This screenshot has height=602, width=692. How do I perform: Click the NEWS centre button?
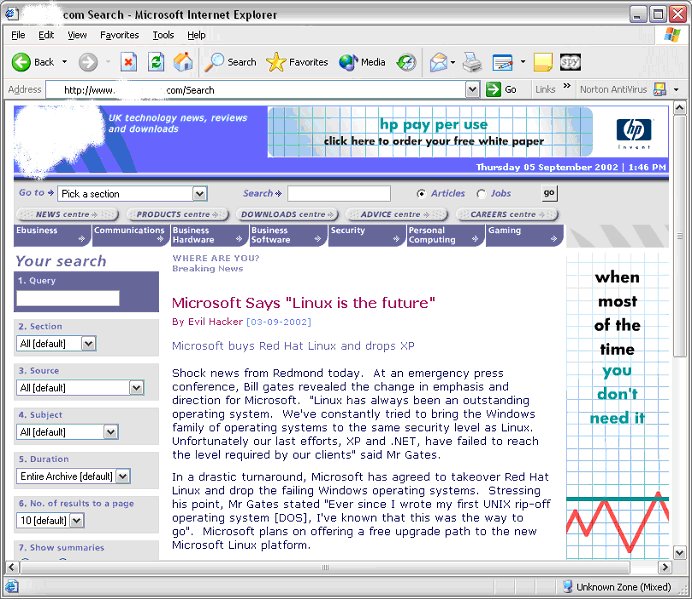pyautogui.click(x=67, y=214)
